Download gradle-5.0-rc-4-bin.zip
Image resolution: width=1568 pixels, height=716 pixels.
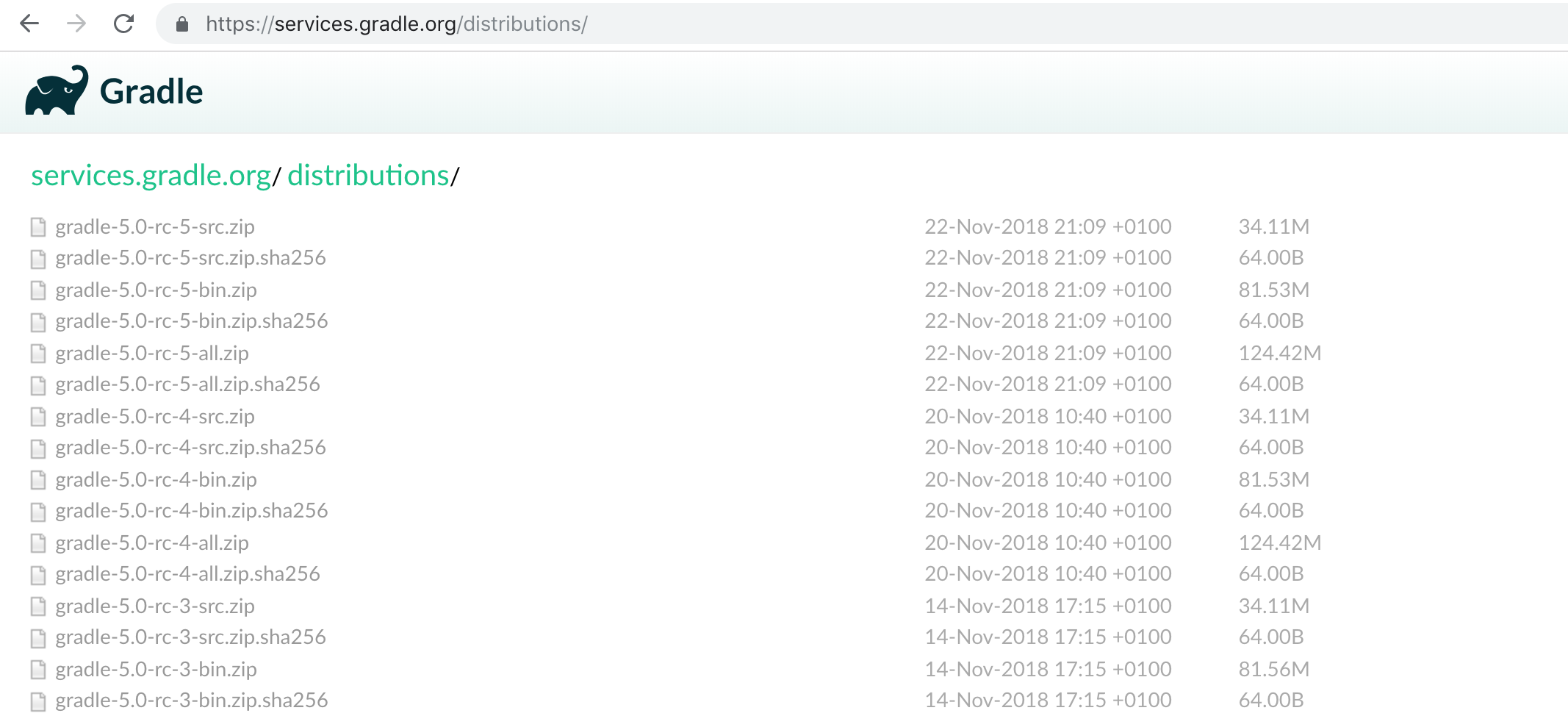[x=156, y=479]
